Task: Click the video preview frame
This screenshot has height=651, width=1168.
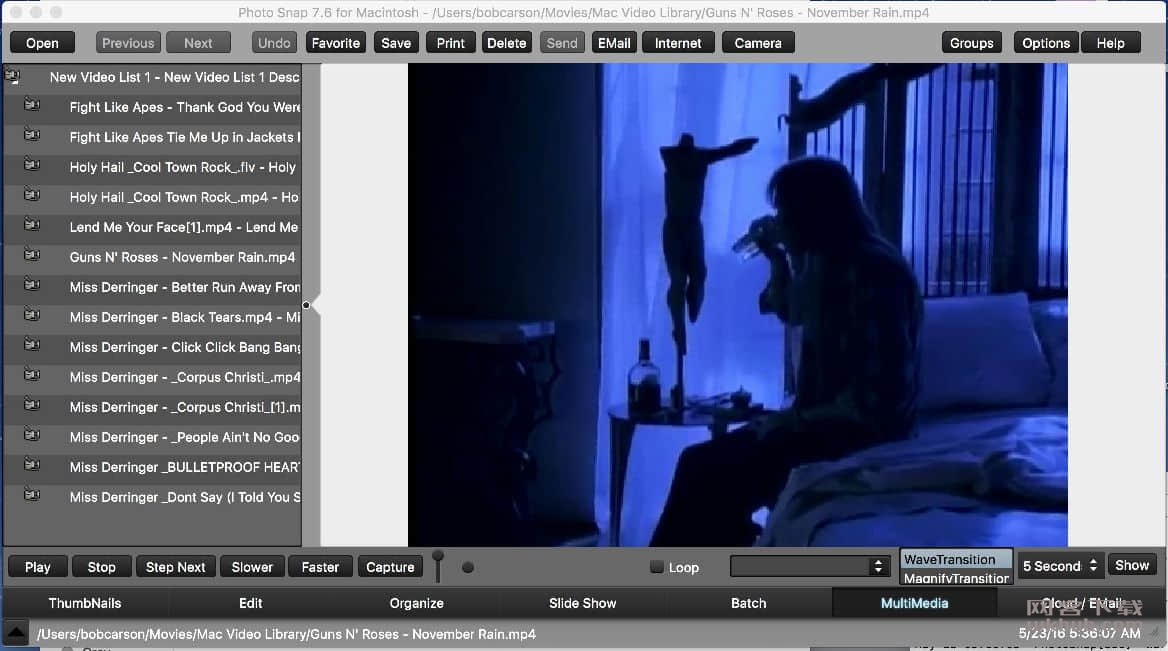Action: [737, 305]
